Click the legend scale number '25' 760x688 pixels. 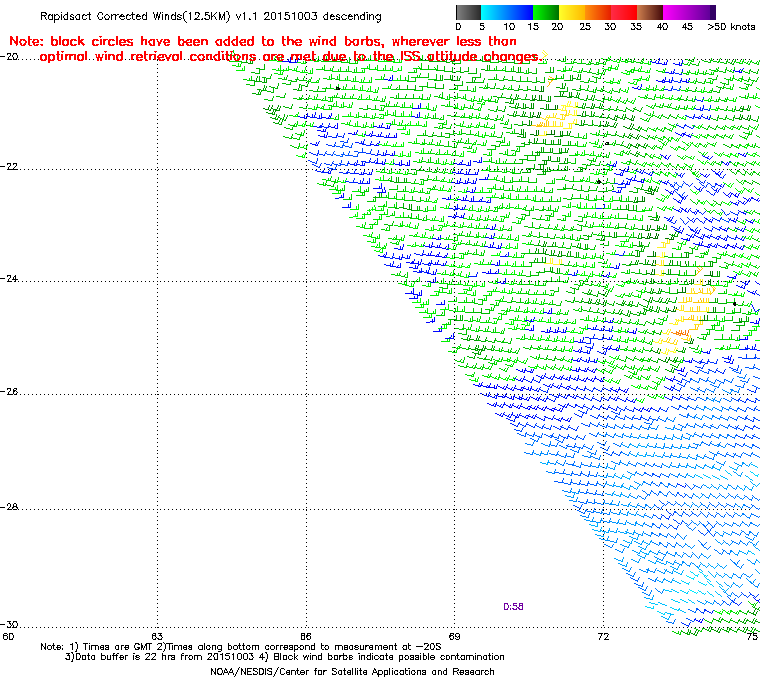(x=585, y=27)
